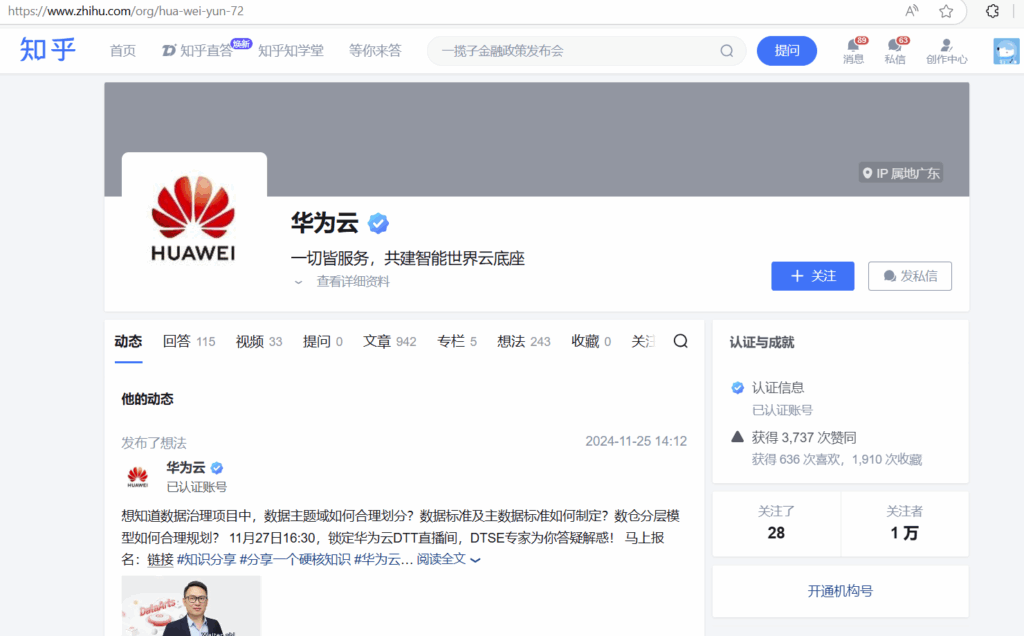Click the verified badge next to the 华为云 title
1024x636 pixels.
pyautogui.click(x=378, y=223)
